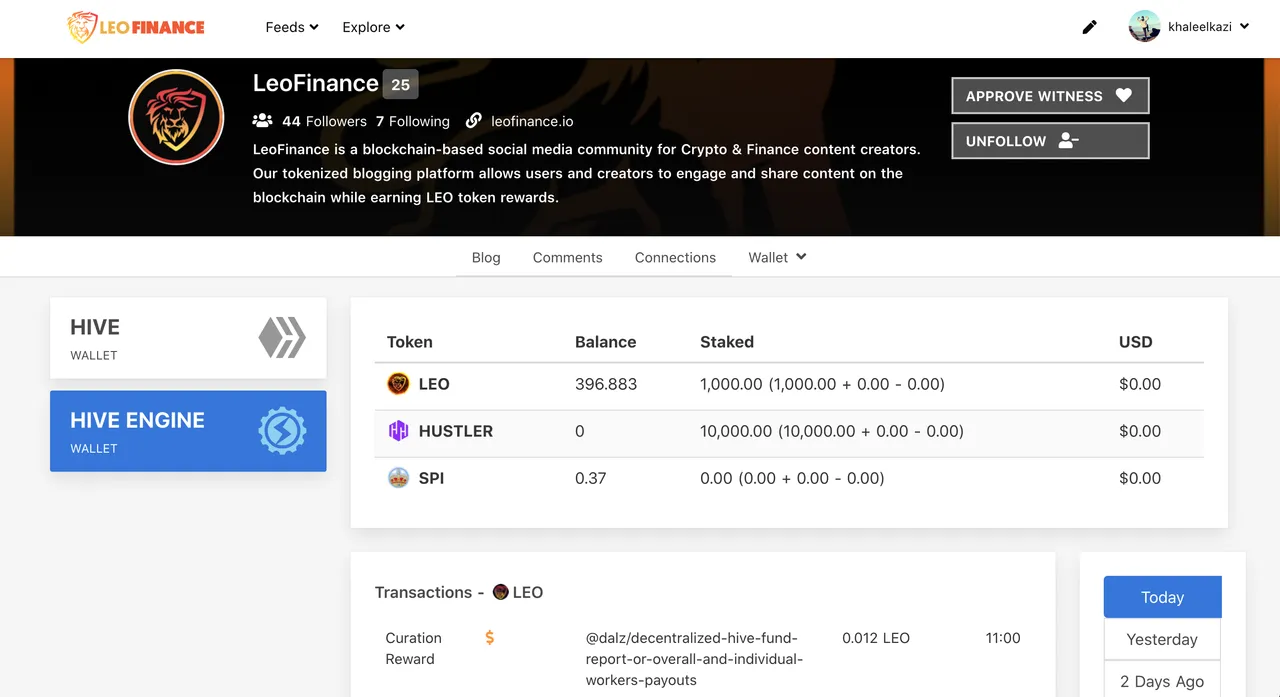Click the SPI balance 0.37
Viewport: 1280px width, 697px height.
click(x=591, y=478)
